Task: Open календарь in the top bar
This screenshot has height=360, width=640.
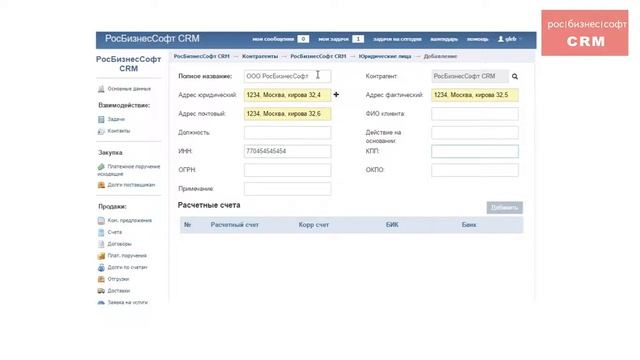Action: 444,39
